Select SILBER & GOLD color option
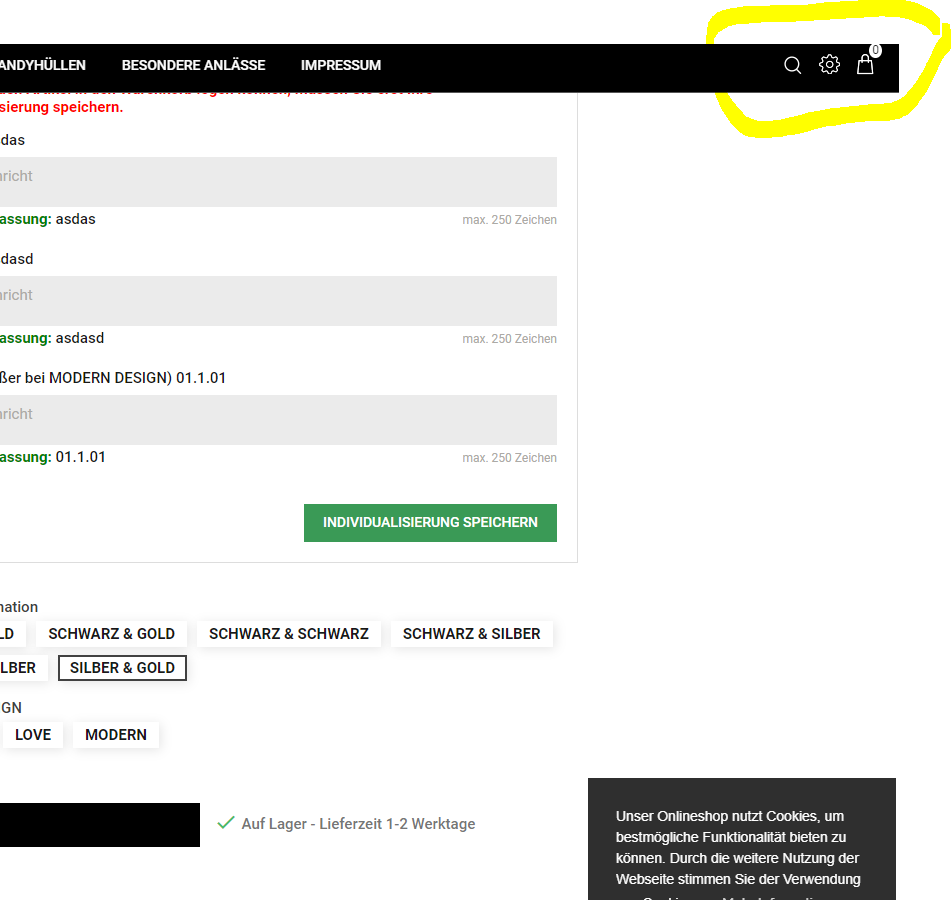 tap(122, 668)
